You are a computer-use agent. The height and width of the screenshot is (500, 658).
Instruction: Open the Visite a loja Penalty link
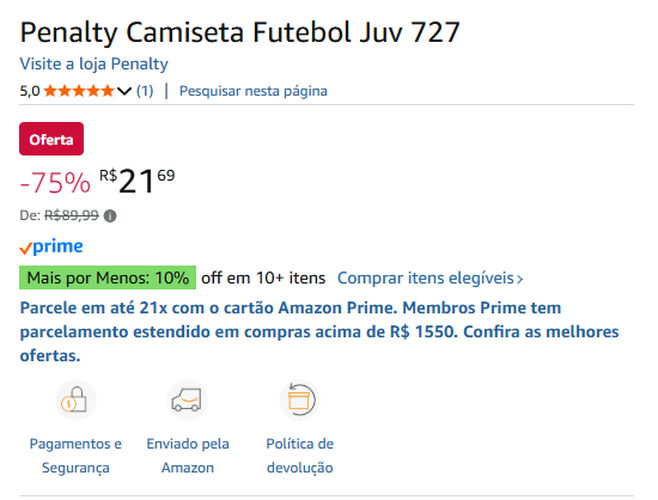[94, 64]
